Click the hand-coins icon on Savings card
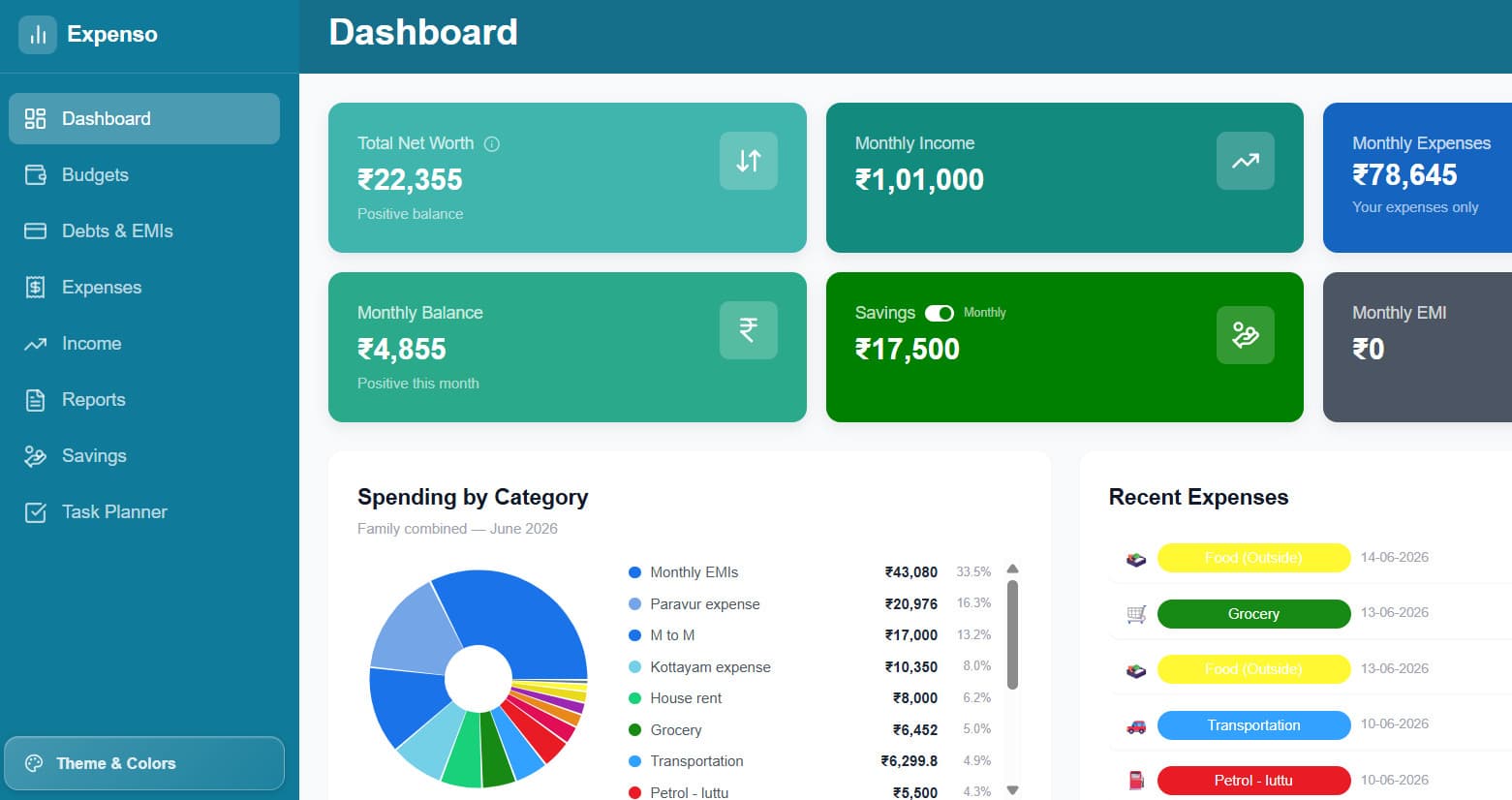Screen dimensions: 1512x800 1246,335
